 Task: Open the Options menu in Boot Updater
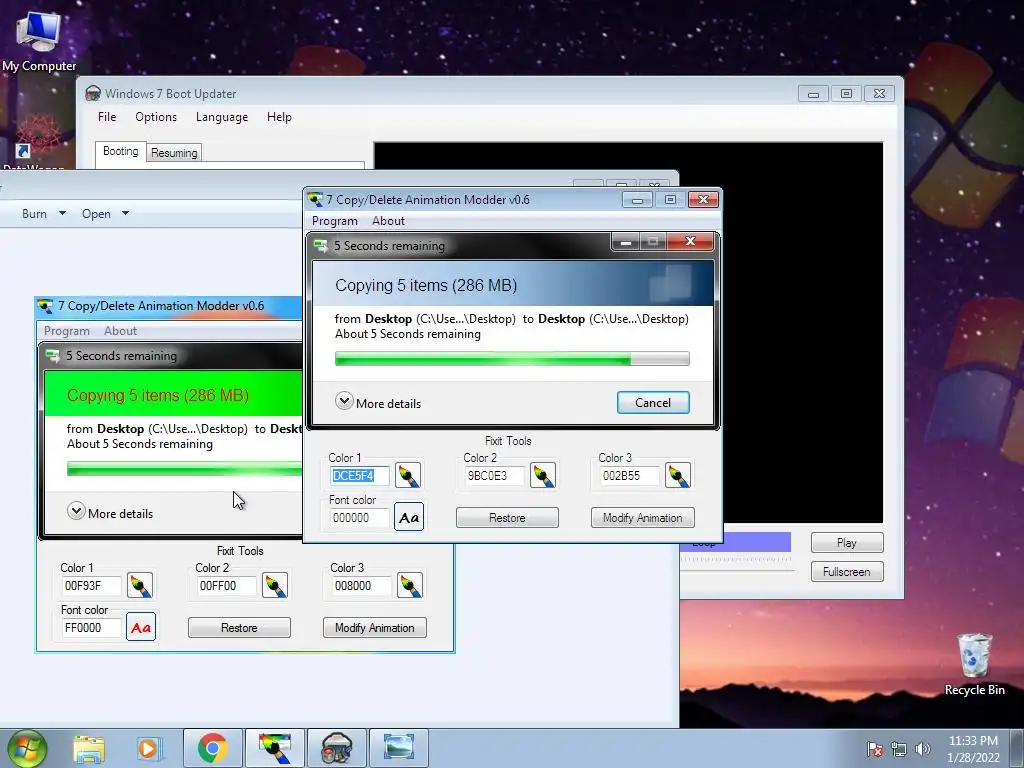[x=155, y=117]
